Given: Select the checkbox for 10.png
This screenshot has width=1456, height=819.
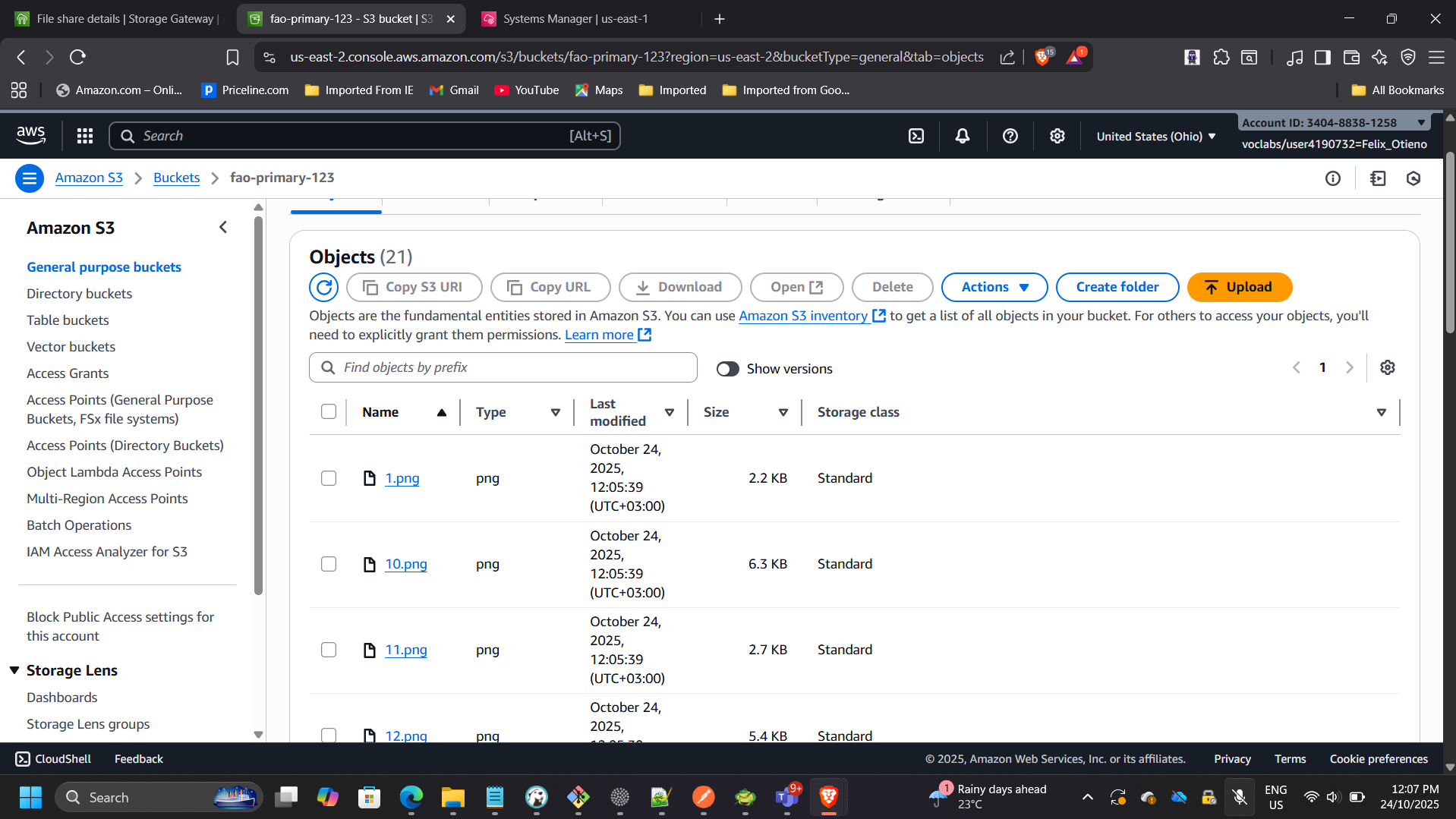Looking at the screenshot, I should point(328,564).
